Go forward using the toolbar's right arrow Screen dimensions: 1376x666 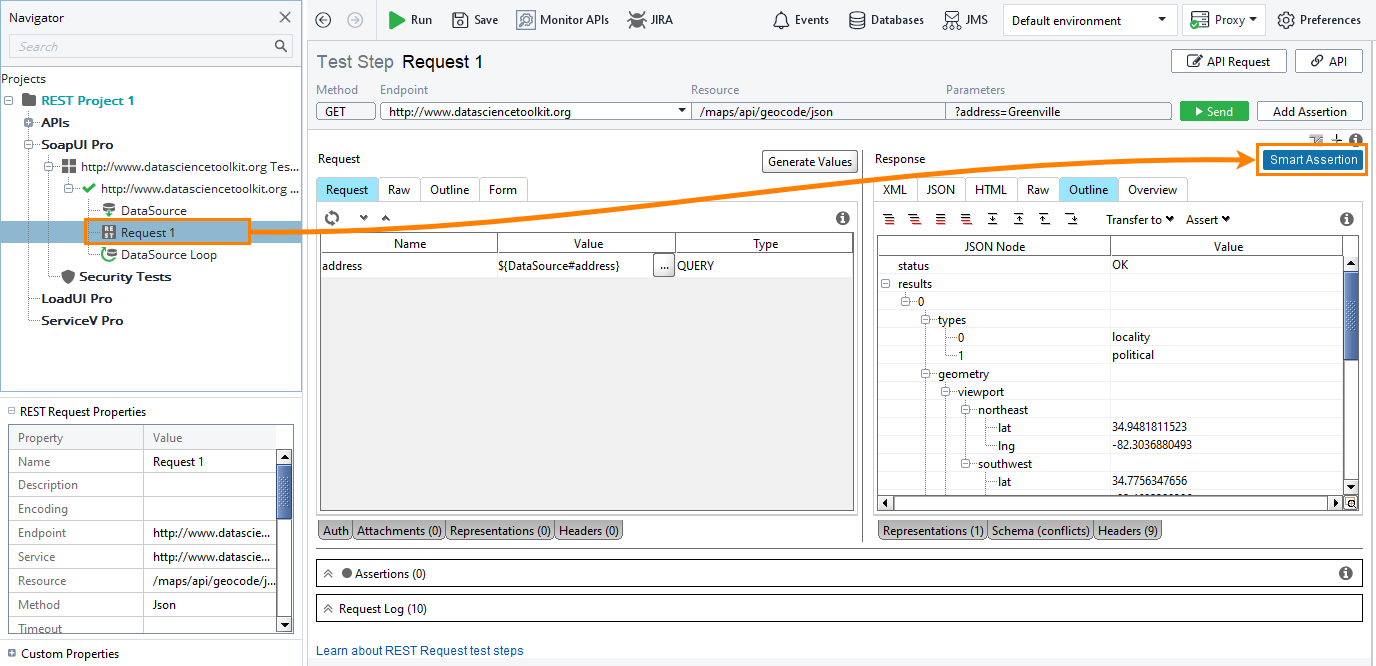point(354,20)
